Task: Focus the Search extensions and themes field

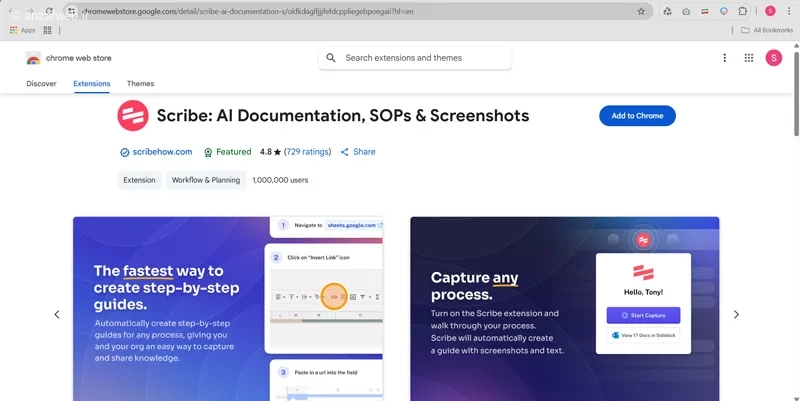Action: point(415,58)
